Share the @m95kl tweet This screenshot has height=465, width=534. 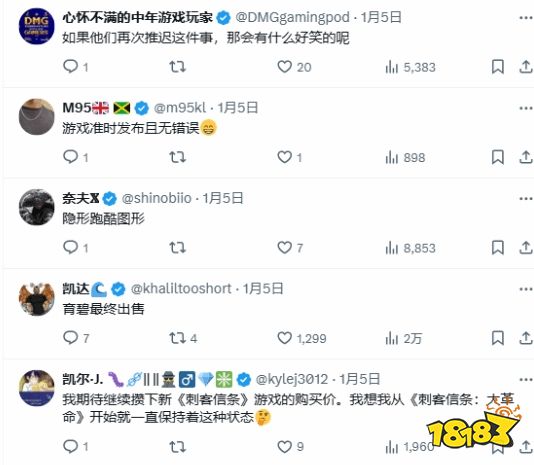click(x=525, y=157)
